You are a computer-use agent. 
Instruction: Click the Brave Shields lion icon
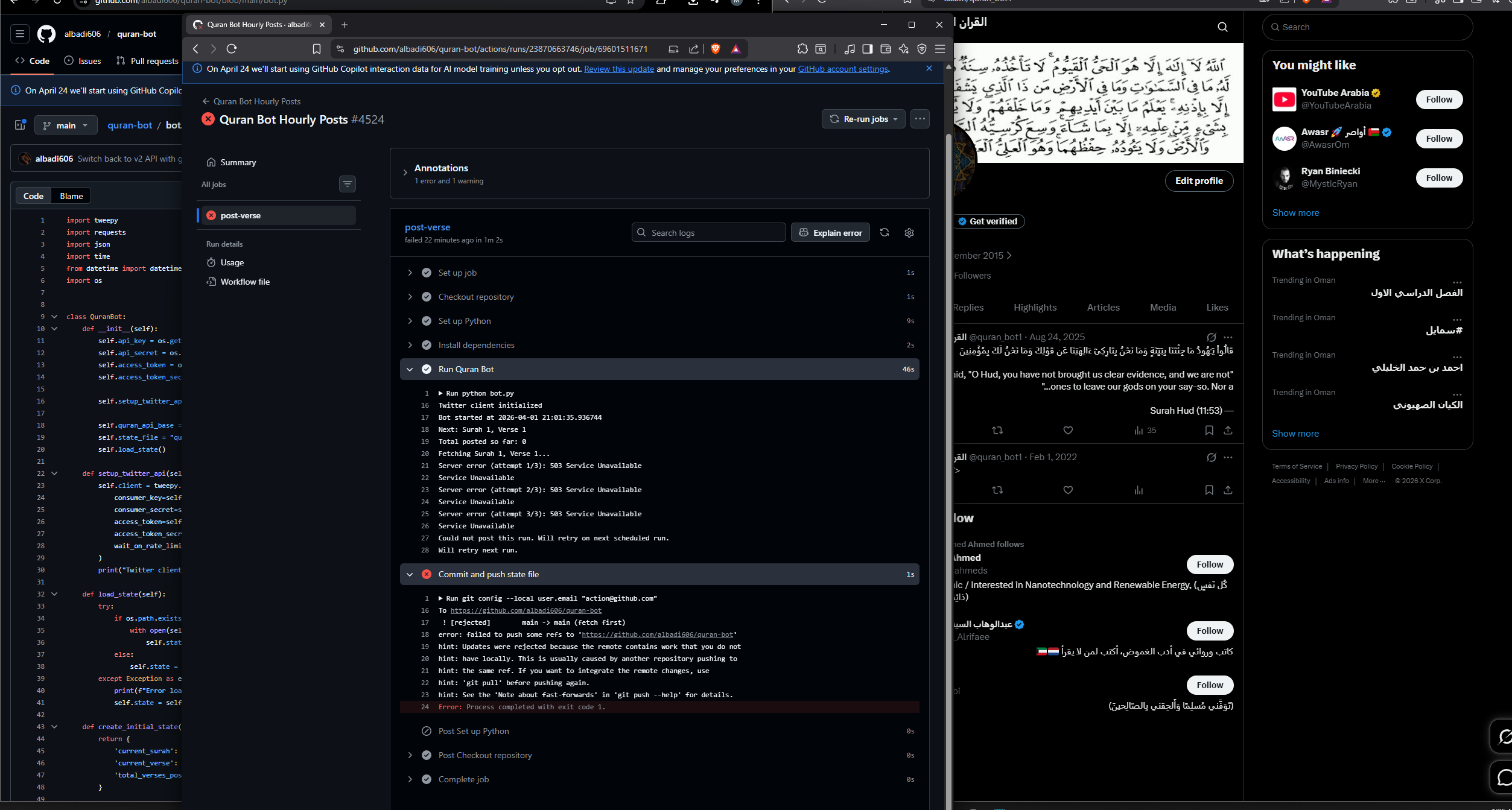tap(716, 49)
